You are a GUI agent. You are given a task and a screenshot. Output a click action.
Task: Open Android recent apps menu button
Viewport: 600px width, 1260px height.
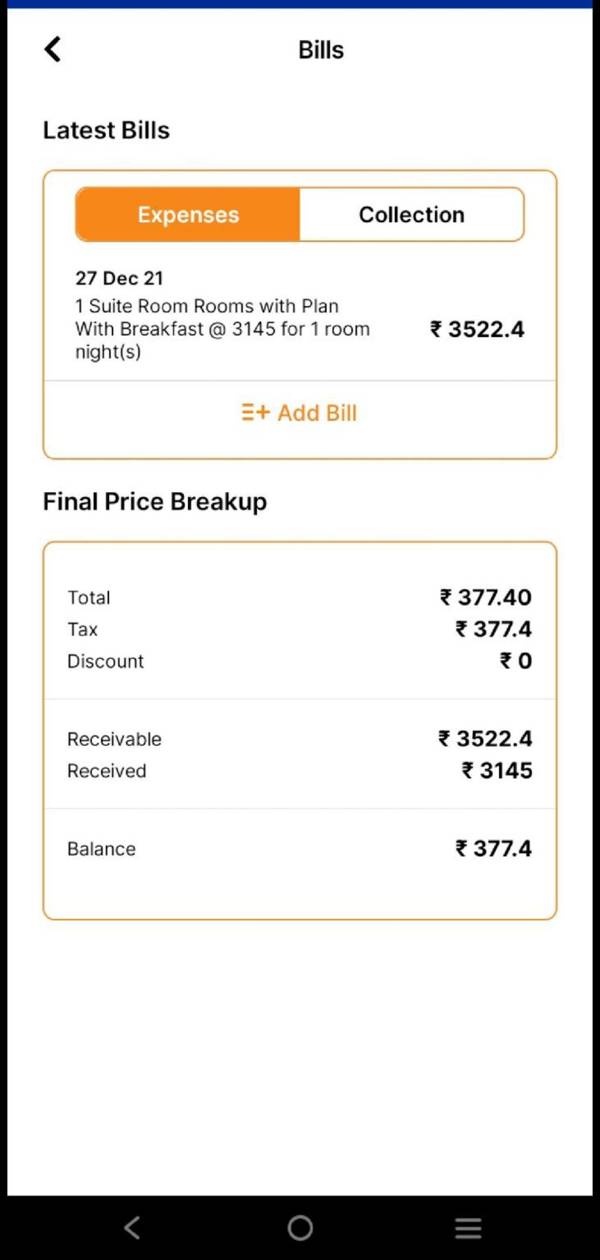click(x=467, y=1228)
